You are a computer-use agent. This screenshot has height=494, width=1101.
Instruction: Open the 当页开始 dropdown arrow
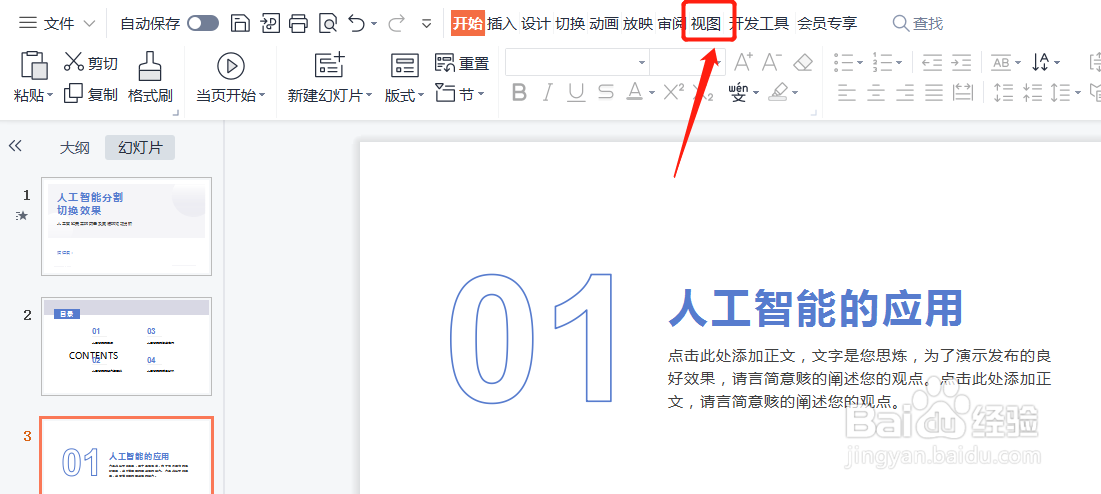(263, 95)
